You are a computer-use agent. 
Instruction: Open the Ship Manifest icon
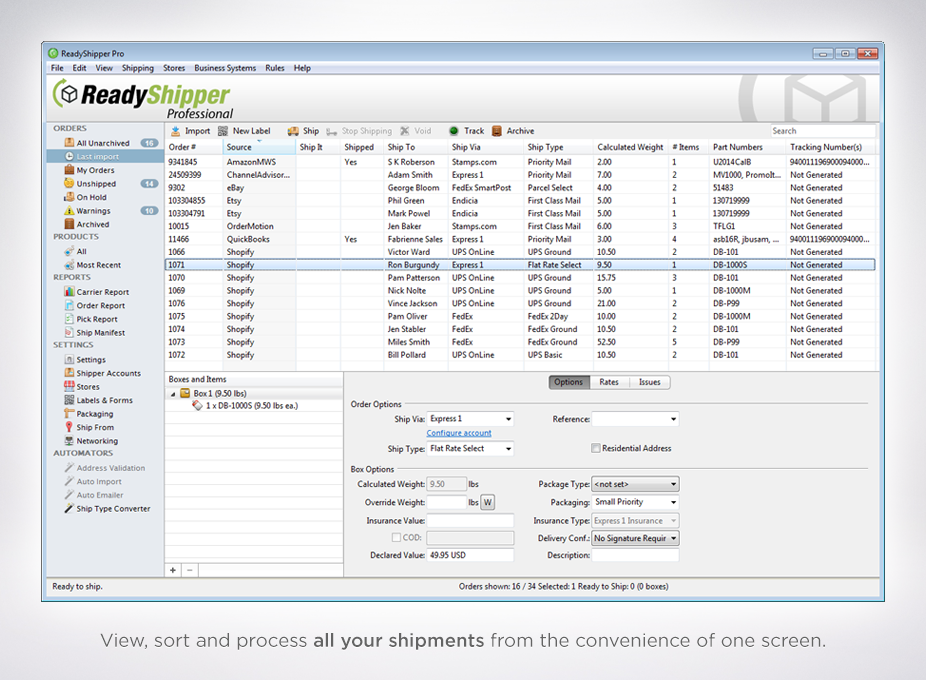(x=69, y=333)
